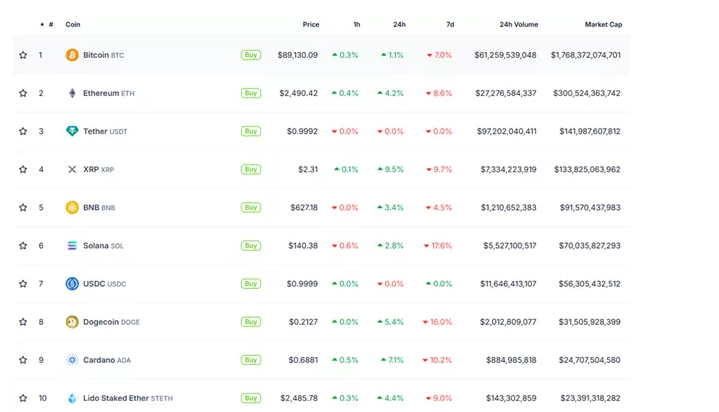Click the XRP coin logo icon

pyautogui.click(x=72, y=169)
